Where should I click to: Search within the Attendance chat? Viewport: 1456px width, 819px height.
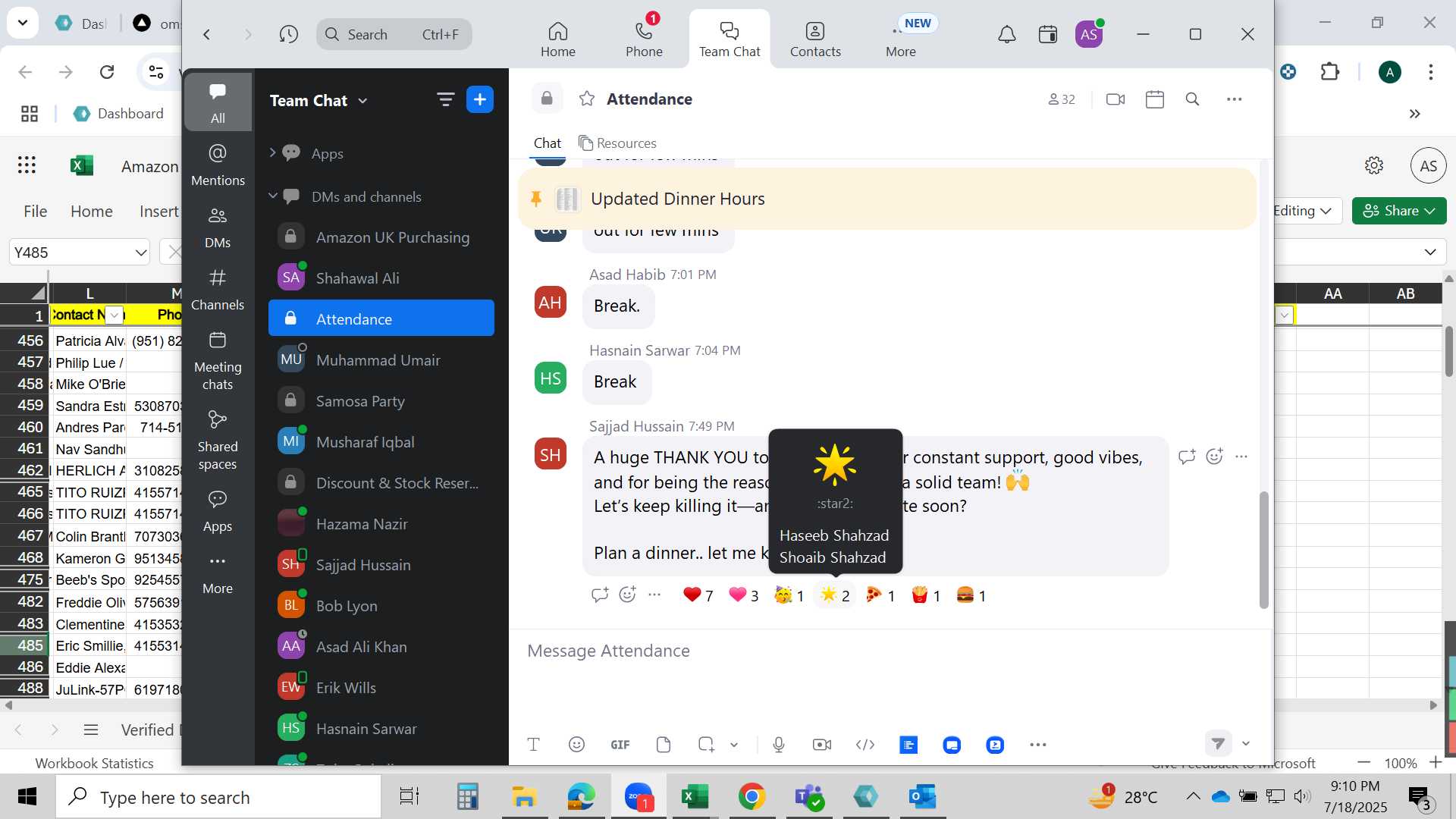coord(1193,99)
